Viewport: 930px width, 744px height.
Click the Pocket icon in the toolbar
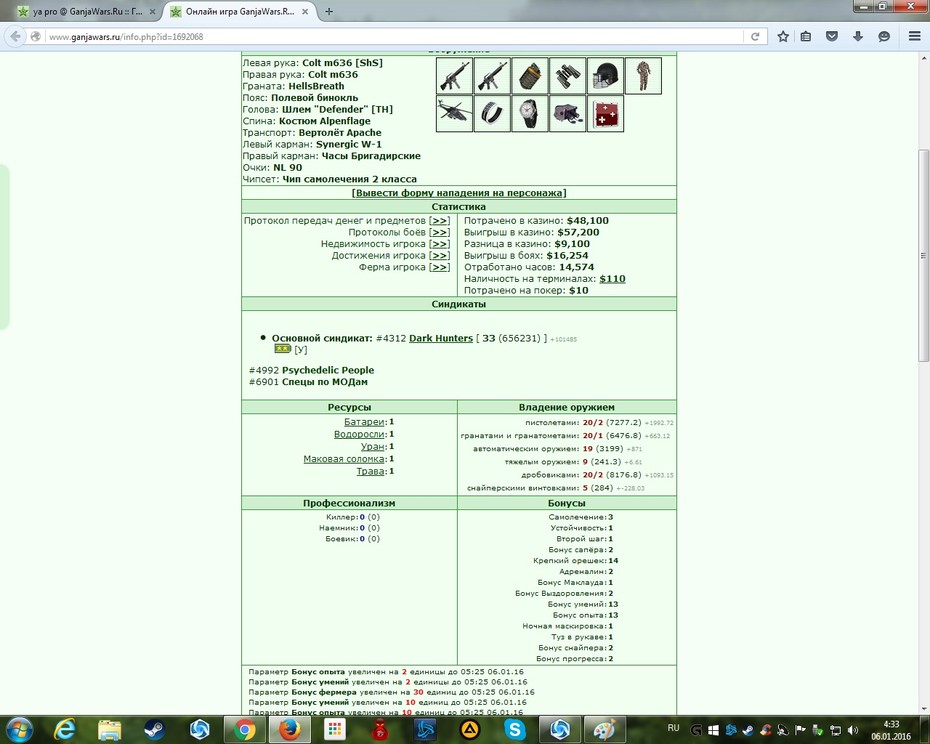[x=832, y=36]
